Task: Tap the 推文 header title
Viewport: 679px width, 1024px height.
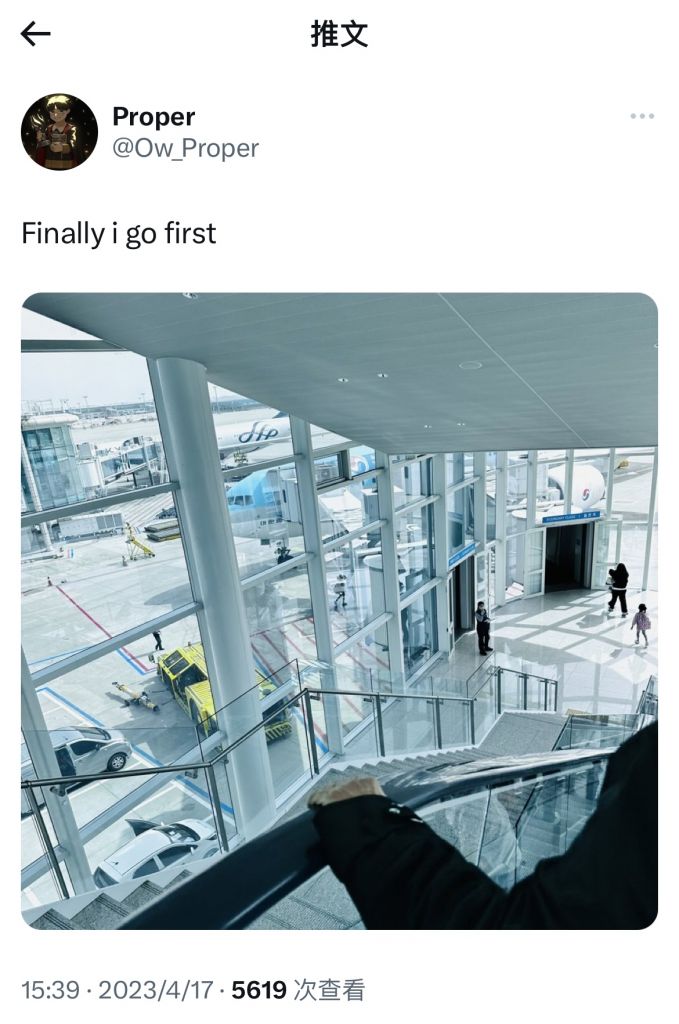Action: 339,34
